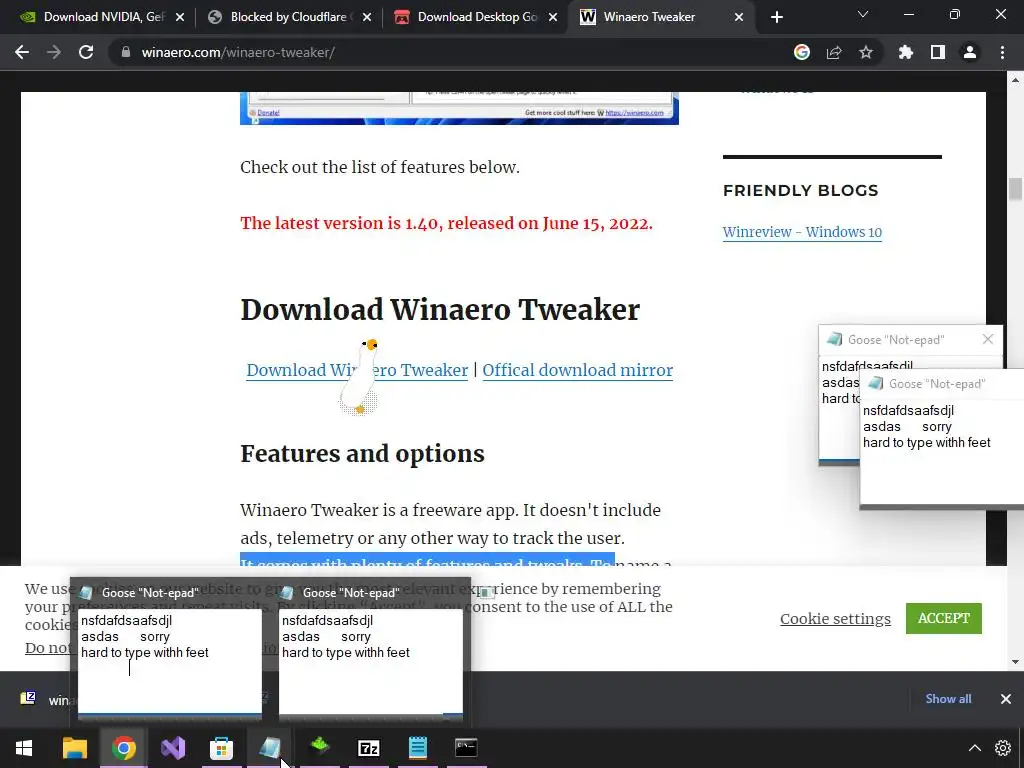Close the Blocked by Cloudflare tab
1024x768 pixels.
tap(367, 17)
